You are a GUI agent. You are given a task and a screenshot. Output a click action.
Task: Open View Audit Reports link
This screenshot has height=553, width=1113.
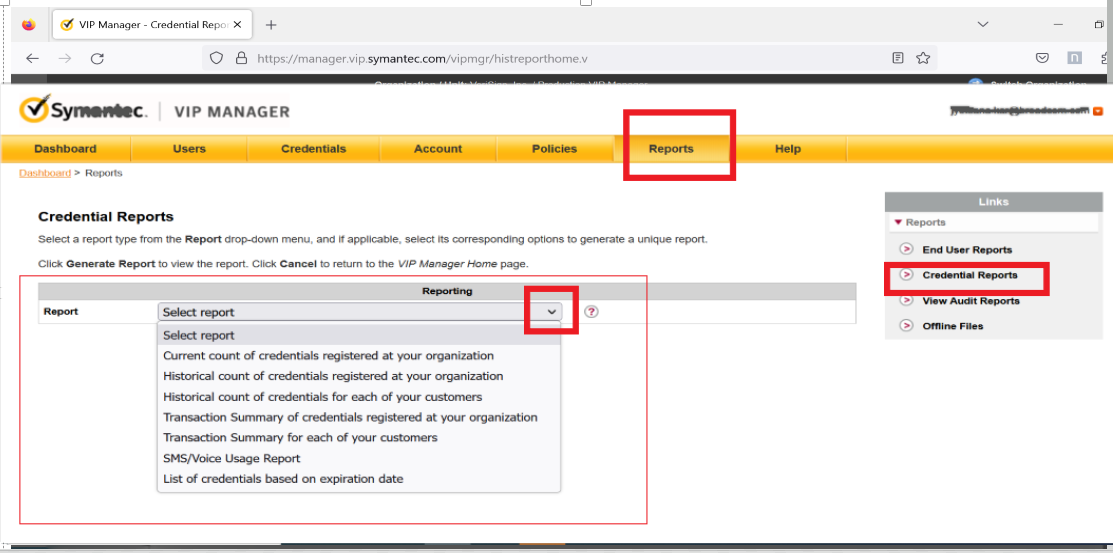coord(970,301)
